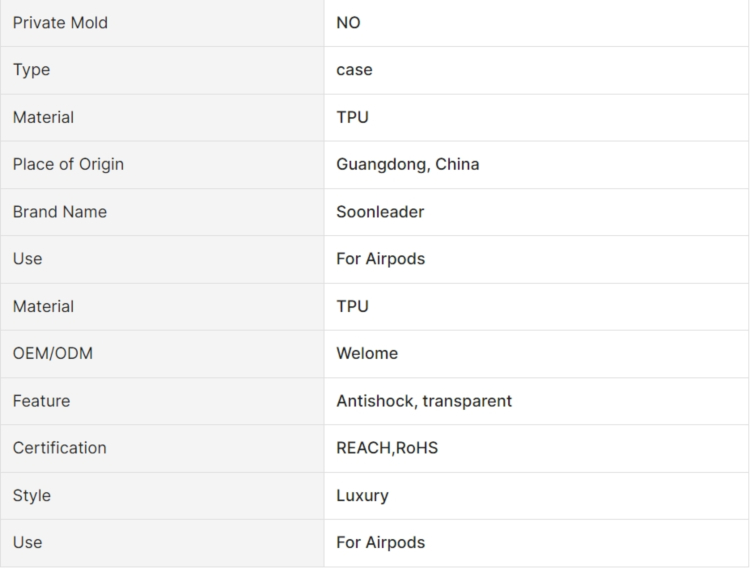The height and width of the screenshot is (569, 750).
Task: Select the NO value for Private Mold
Action: click(x=348, y=23)
